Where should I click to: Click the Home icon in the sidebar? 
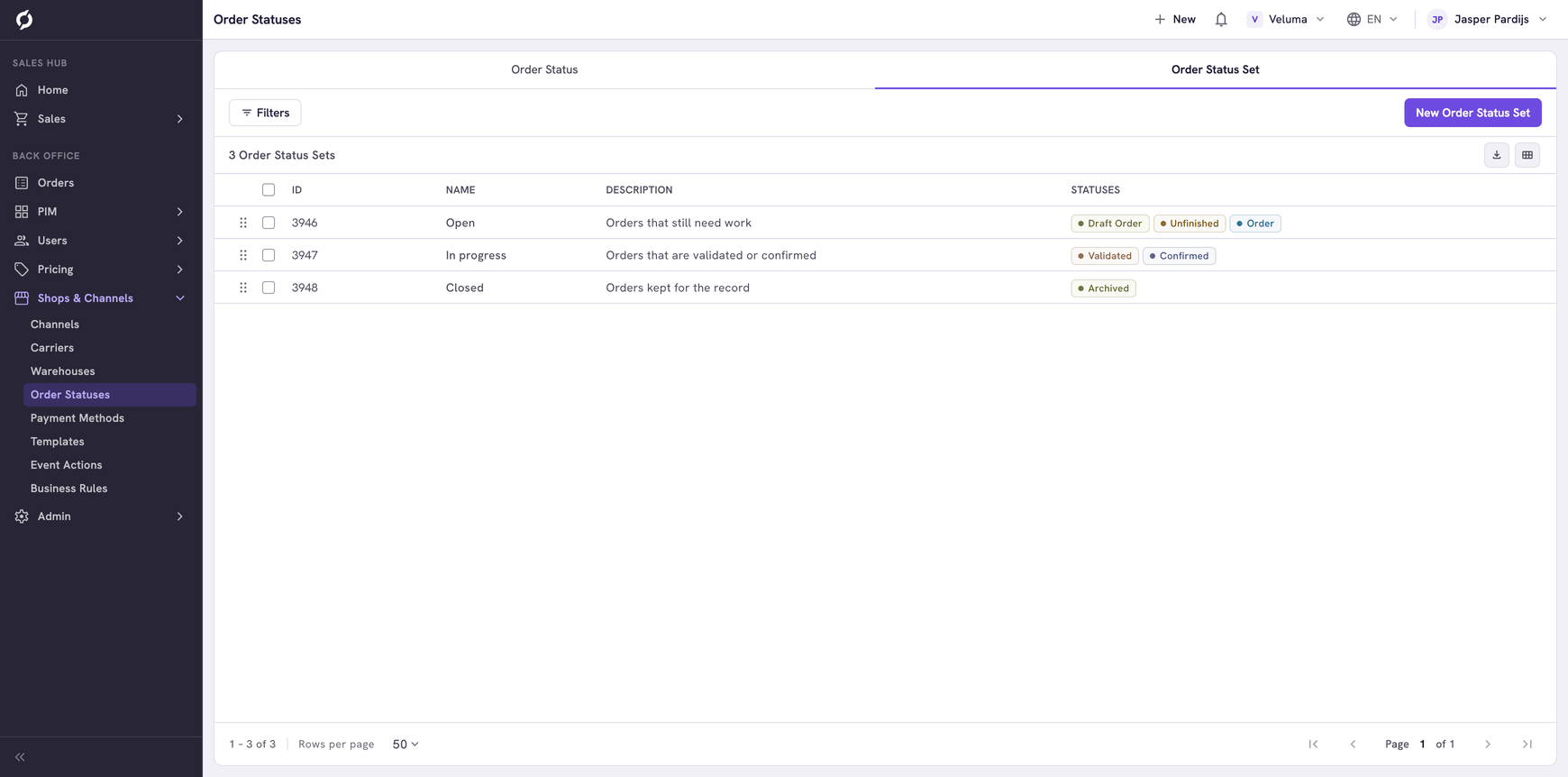(22, 90)
